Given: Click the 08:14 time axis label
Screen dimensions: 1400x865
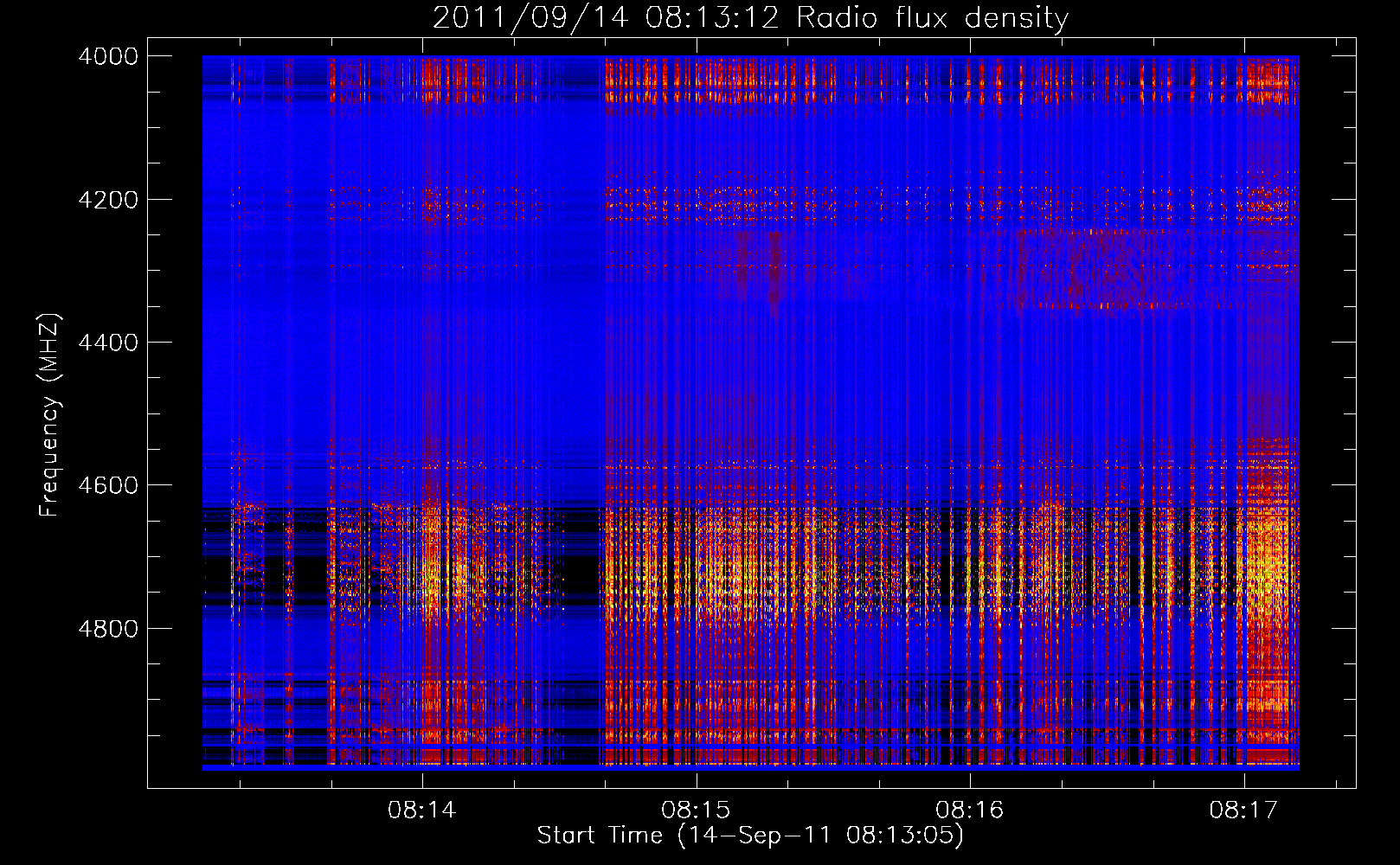Looking at the screenshot, I should (421, 810).
